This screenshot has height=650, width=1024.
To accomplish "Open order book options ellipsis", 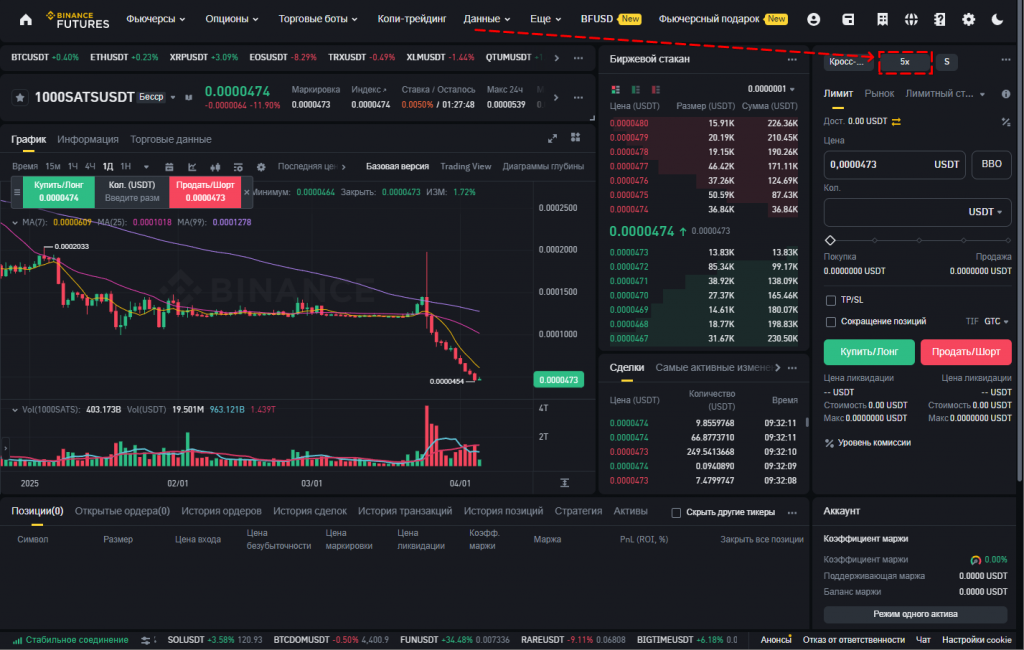I will (792, 59).
